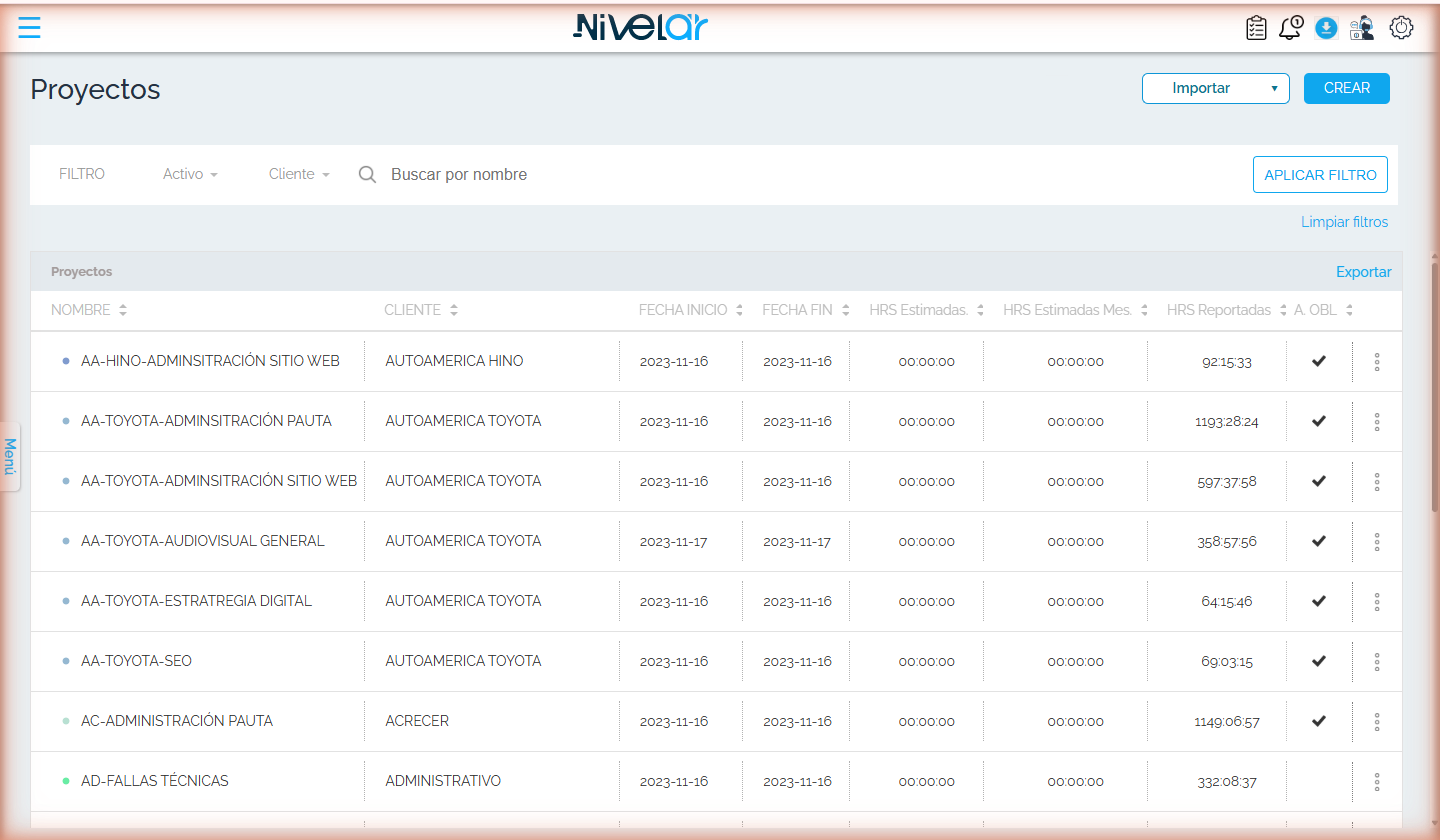1440x840 pixels.
Task: Open the hamburger menu icon
Action: pyautogui.click(x=29, y=28)
